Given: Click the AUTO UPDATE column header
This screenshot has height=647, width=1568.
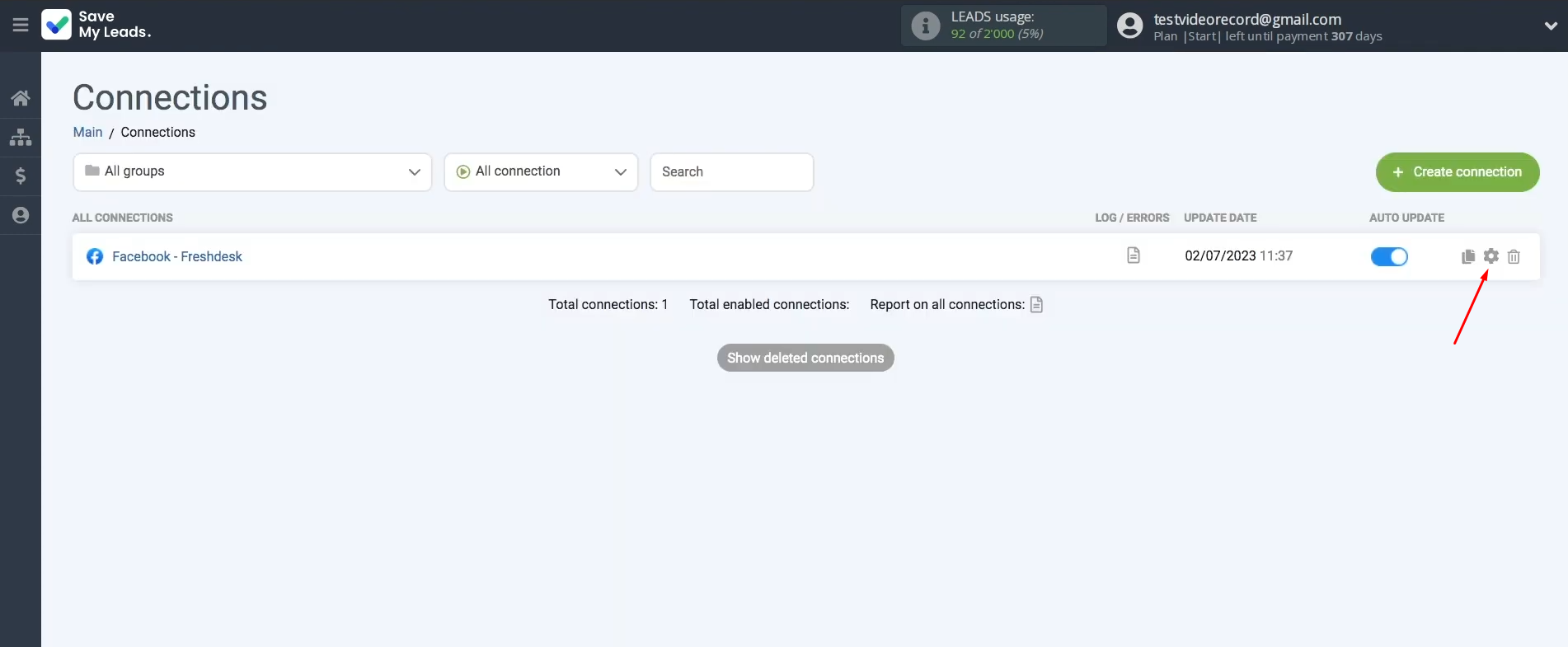Looking at the screenshot, I should [x=1406, y=218].
